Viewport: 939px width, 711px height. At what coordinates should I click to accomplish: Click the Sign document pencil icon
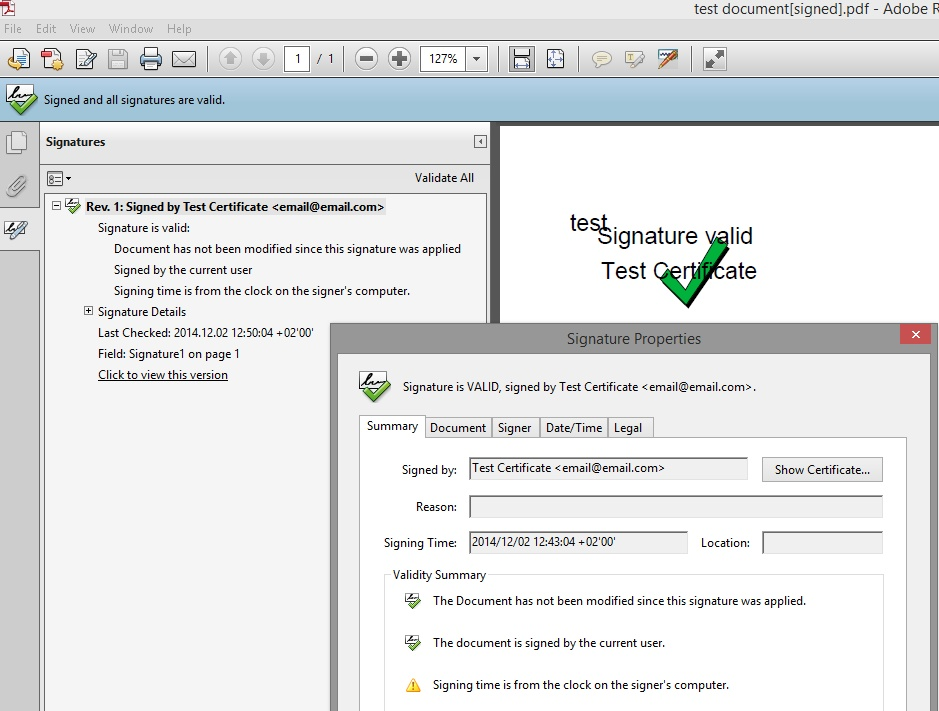point(86,59)
